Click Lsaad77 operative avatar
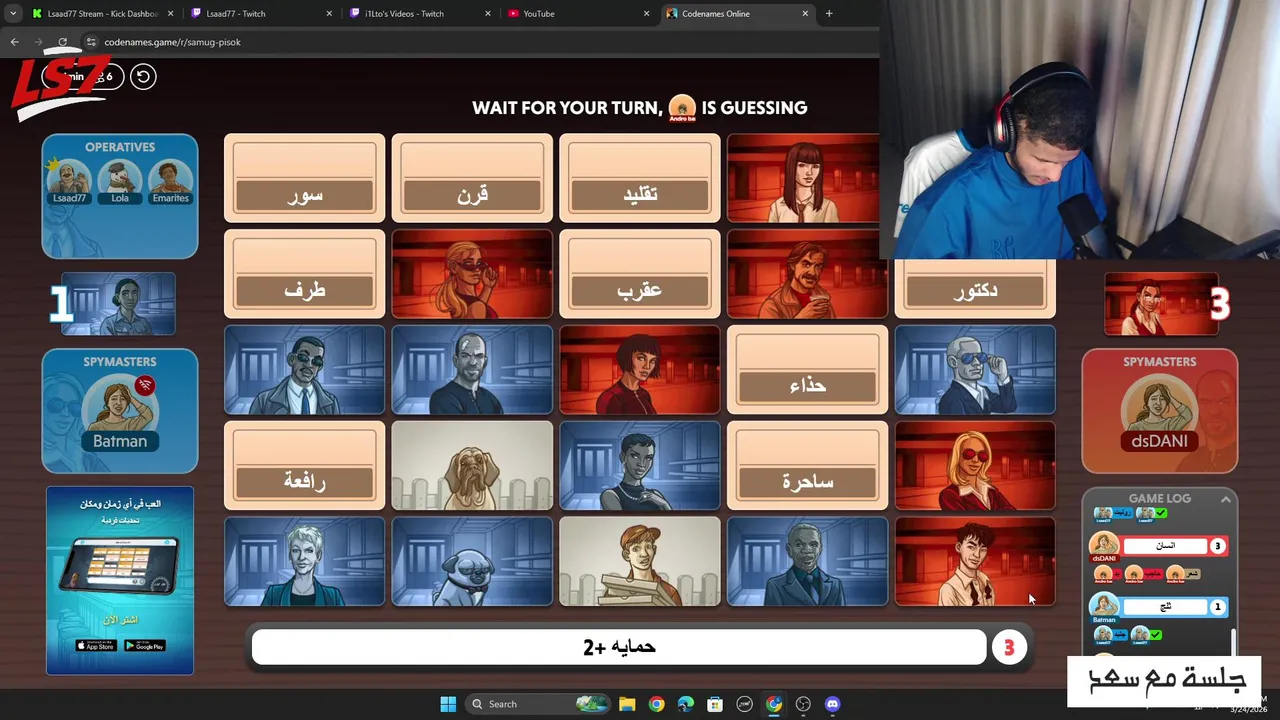This screenshot has width=1280, height=720. (69, 179)
